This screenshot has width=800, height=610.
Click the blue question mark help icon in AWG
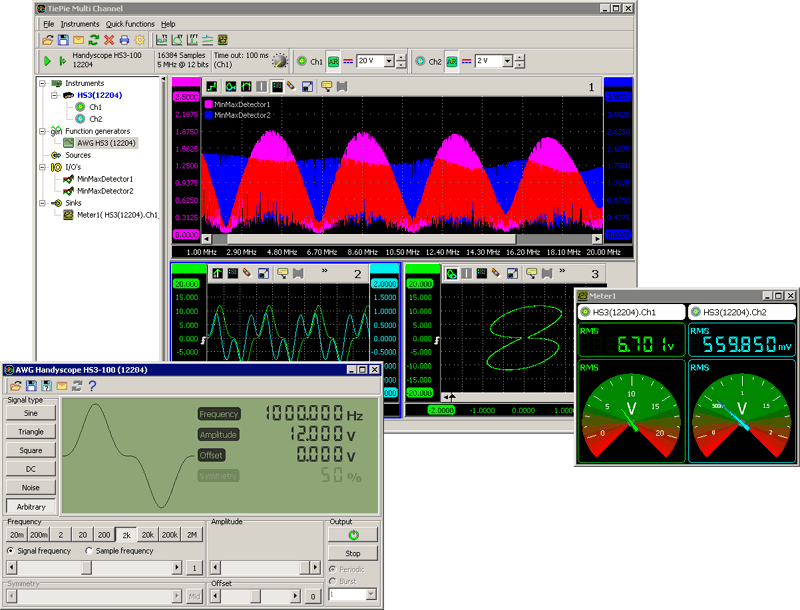pyautogui.click(x=92, y=386)
